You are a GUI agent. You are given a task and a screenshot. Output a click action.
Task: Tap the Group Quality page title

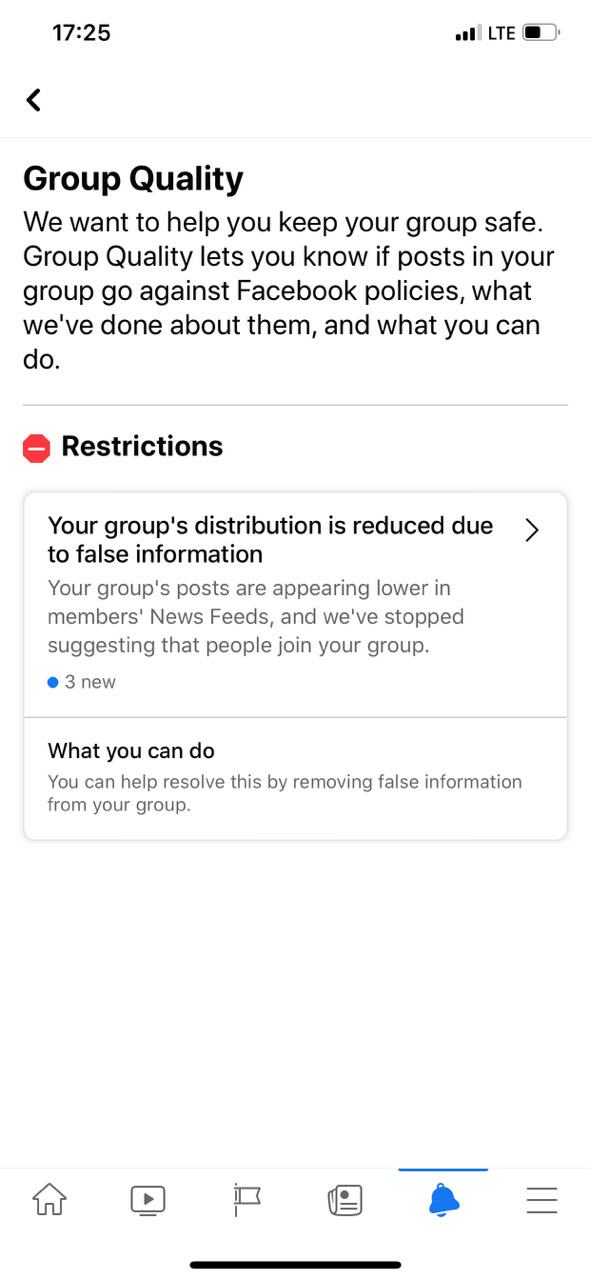[133, 179]
